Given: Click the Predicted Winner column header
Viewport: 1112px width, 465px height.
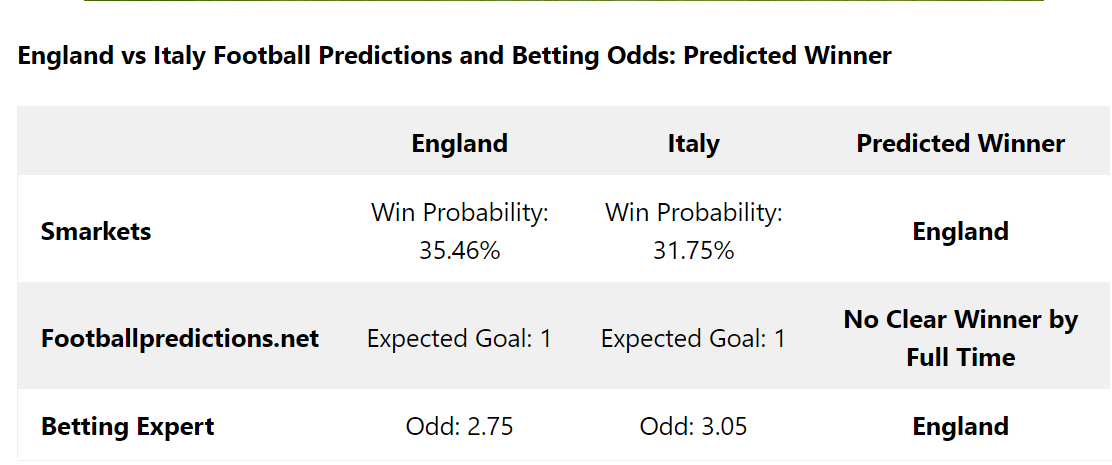Looking at the screenshot, I should 960,143.
